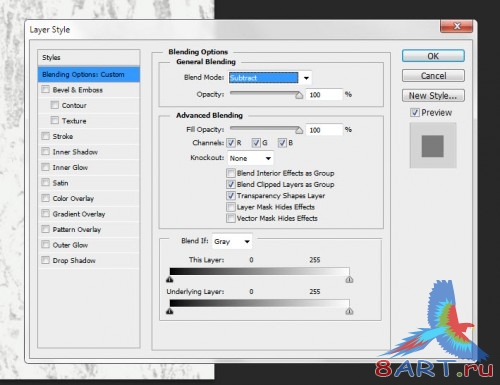This screenshot has height=385, width=500.
Task: Open Gradient Overlay settings in list
Action: coord(79,214)
